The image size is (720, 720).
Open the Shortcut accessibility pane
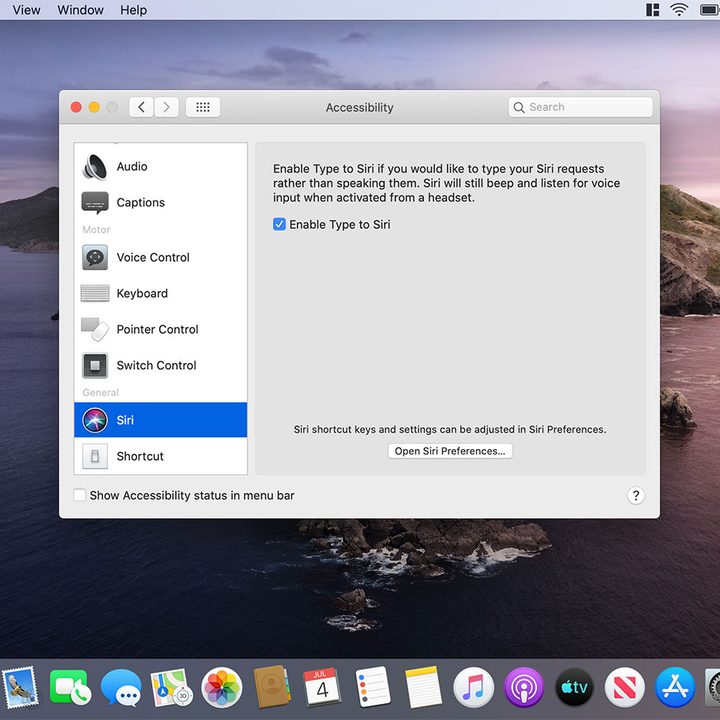(160, 456)
